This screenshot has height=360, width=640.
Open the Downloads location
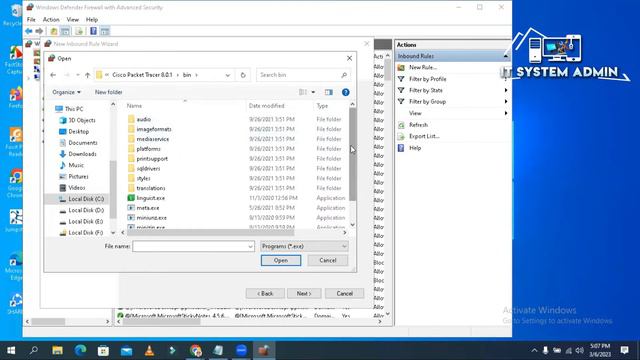click(82, 154)
